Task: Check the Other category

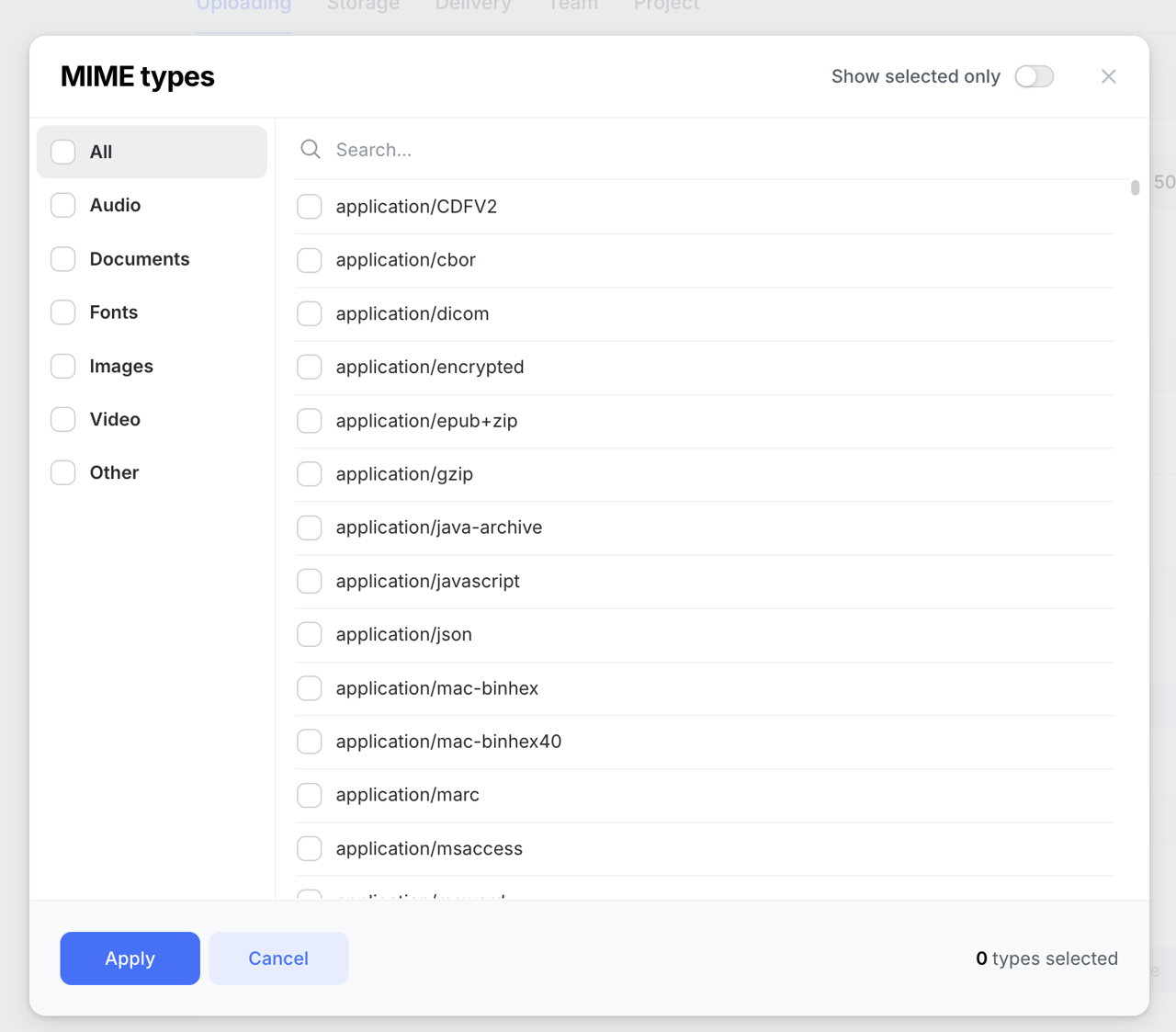Action: pyautogui.click(x=62, y=472)
